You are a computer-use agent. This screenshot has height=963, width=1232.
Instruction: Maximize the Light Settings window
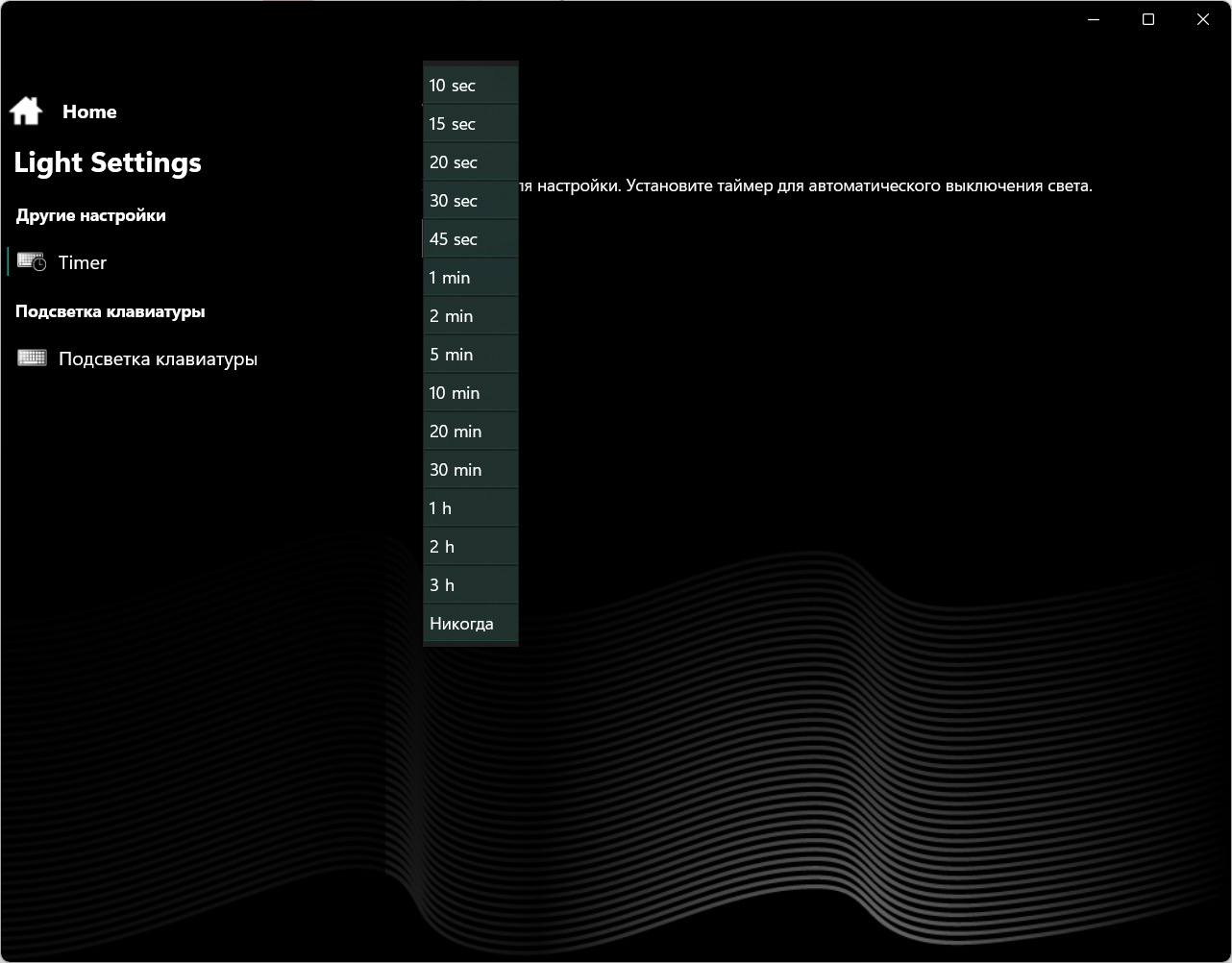point(1148,19)
